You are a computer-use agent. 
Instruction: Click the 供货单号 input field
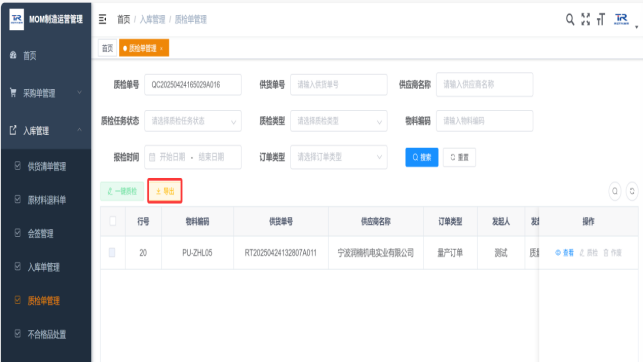click(x=339, y=84)
